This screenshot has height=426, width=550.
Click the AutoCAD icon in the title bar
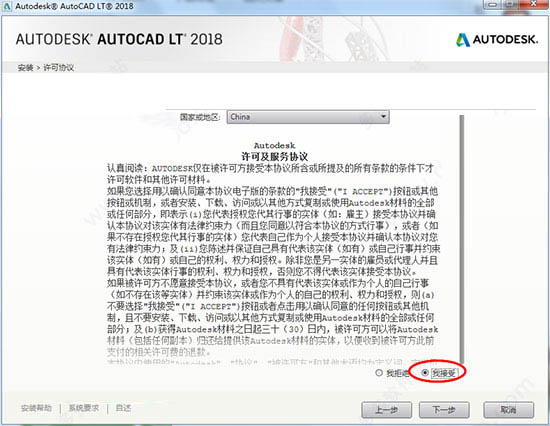point(6,6)
